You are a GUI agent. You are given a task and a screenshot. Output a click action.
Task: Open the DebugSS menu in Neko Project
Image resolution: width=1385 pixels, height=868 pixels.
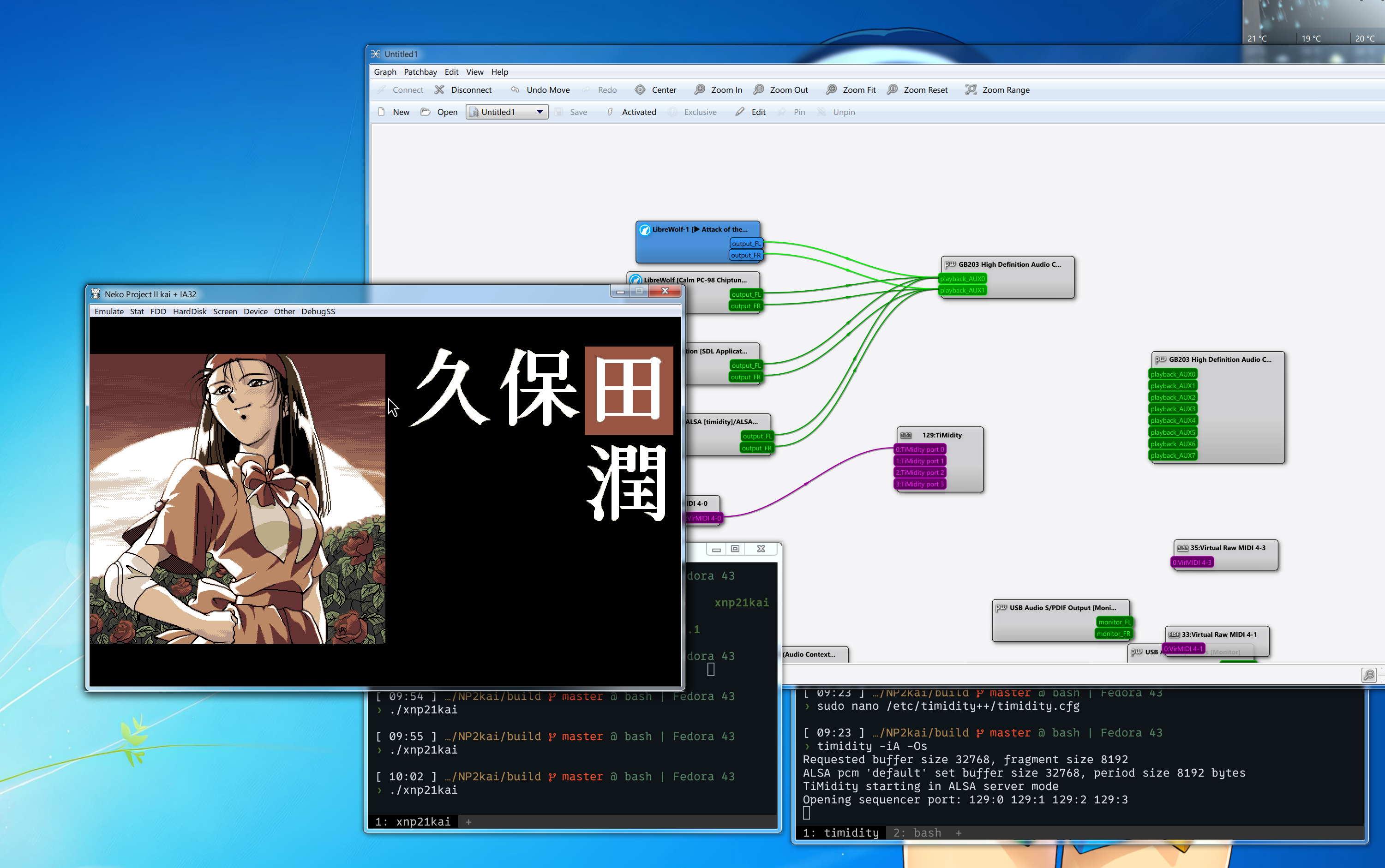click(318, 311)
